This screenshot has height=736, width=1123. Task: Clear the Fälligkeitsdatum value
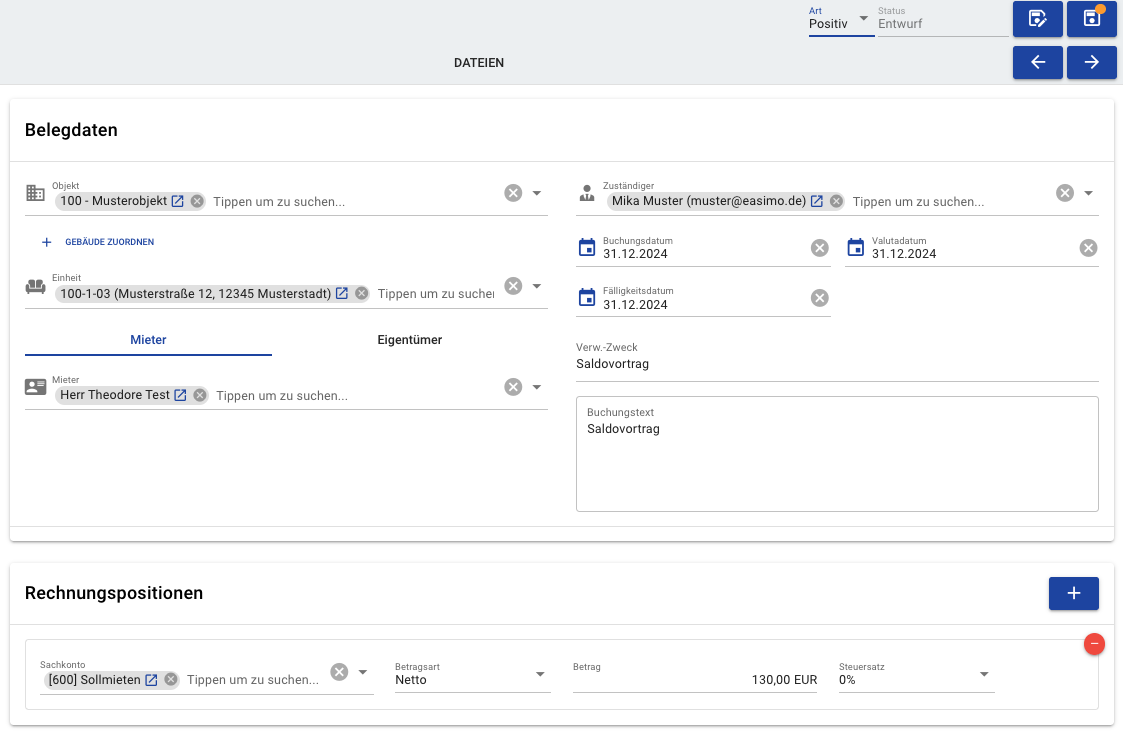pos(819,298)
